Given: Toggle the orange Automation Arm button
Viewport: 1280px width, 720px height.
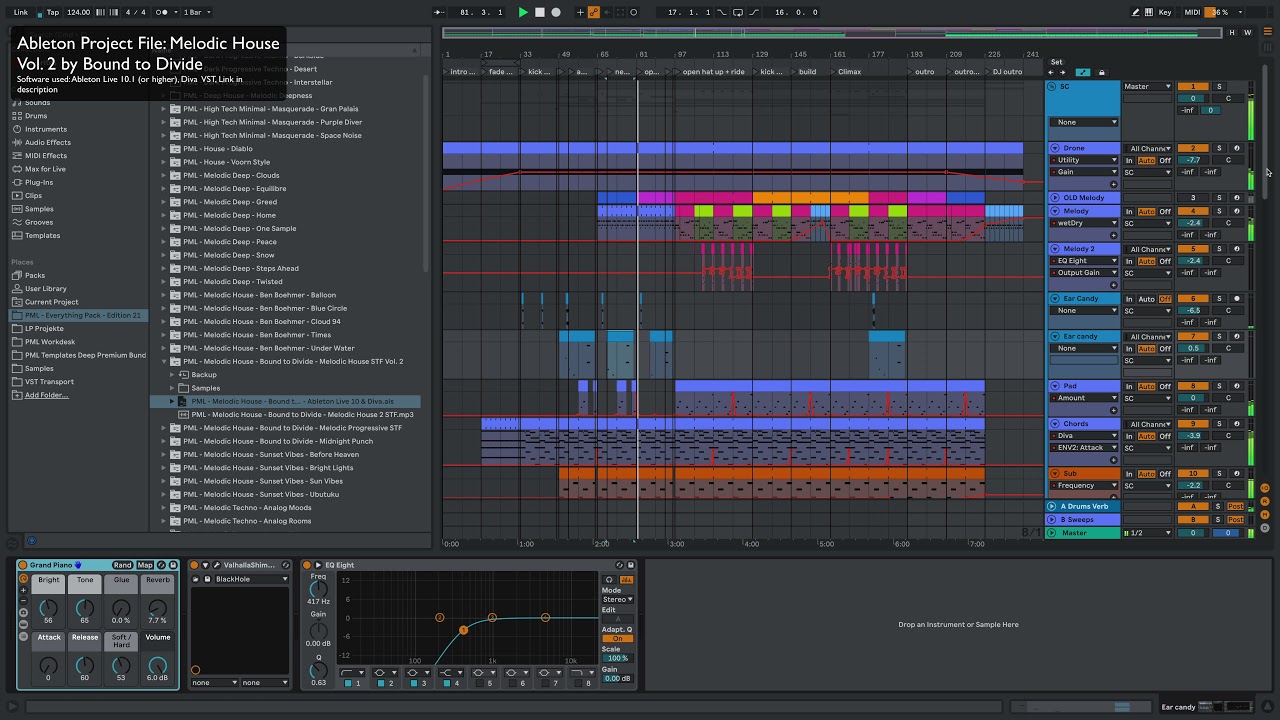Looking at the screenshot, I should tap(594, 12).
